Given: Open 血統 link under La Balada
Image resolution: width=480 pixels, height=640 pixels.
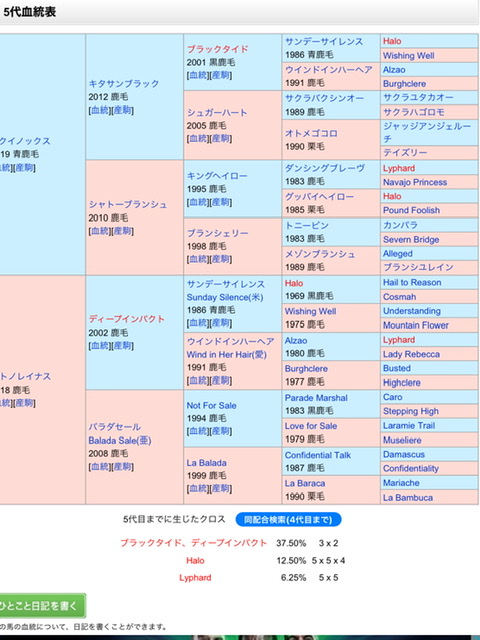Looking at the screenshot, I should click(x=198, y=489).
